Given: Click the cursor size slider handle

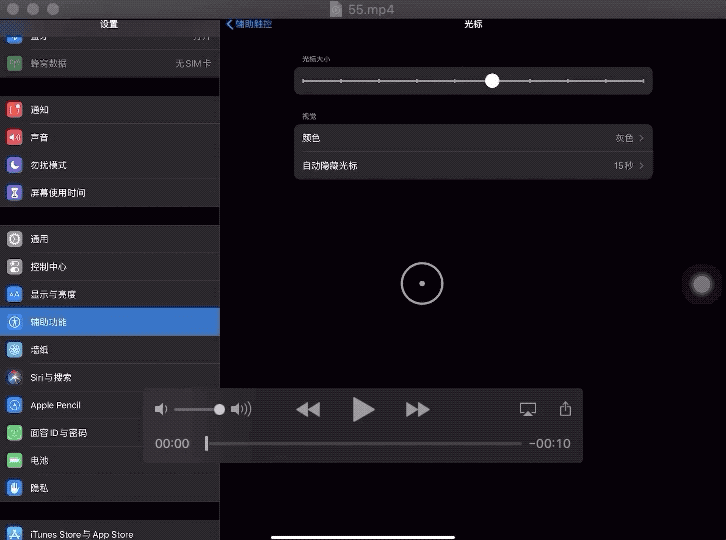Looking at the screenshot, I should point(492,81).
